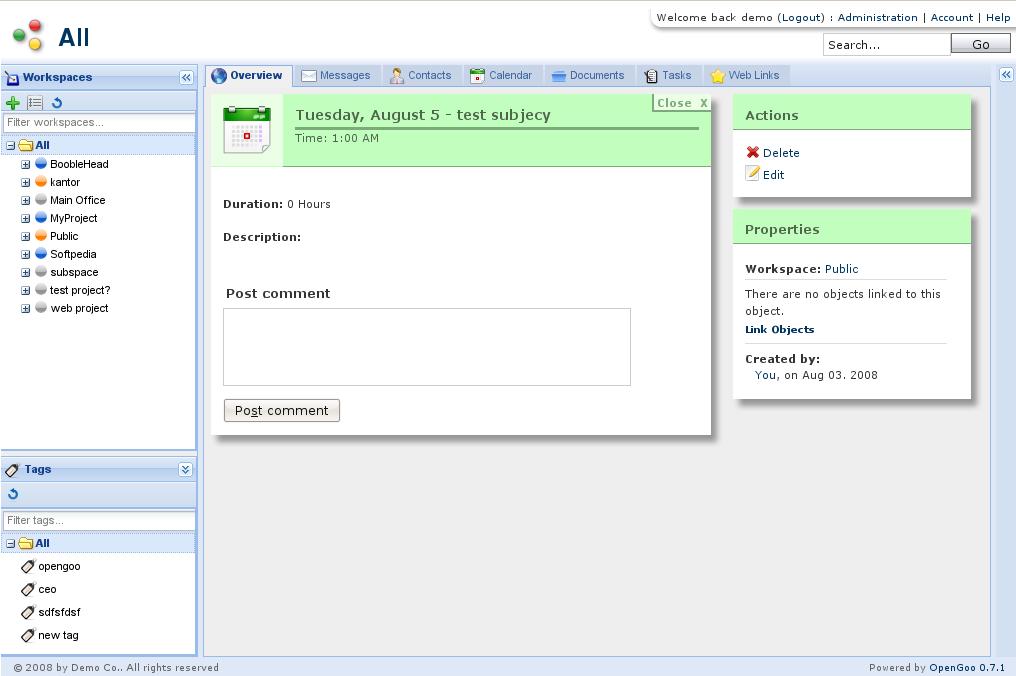
Task: Expand the BoobleHead workspace node
Action: click(x=26, y=164)
